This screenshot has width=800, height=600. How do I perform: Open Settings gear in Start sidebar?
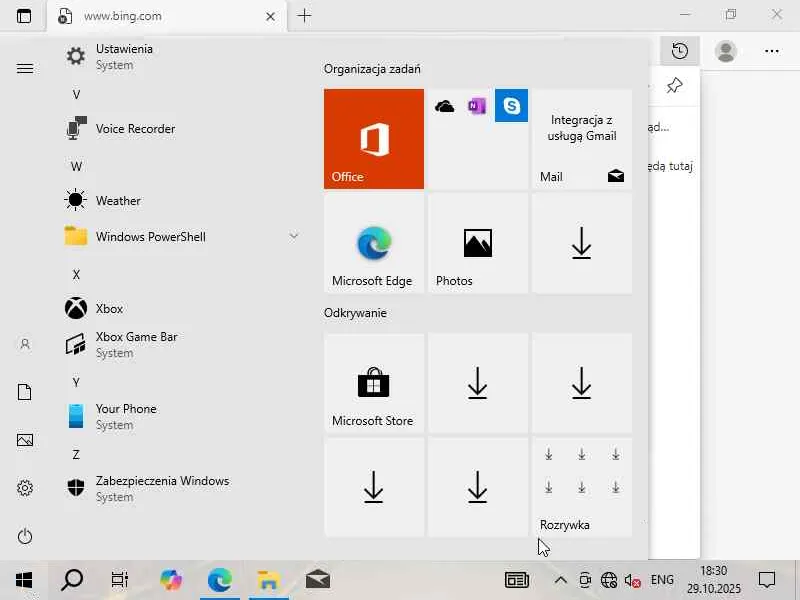click(x=24, y=488)
